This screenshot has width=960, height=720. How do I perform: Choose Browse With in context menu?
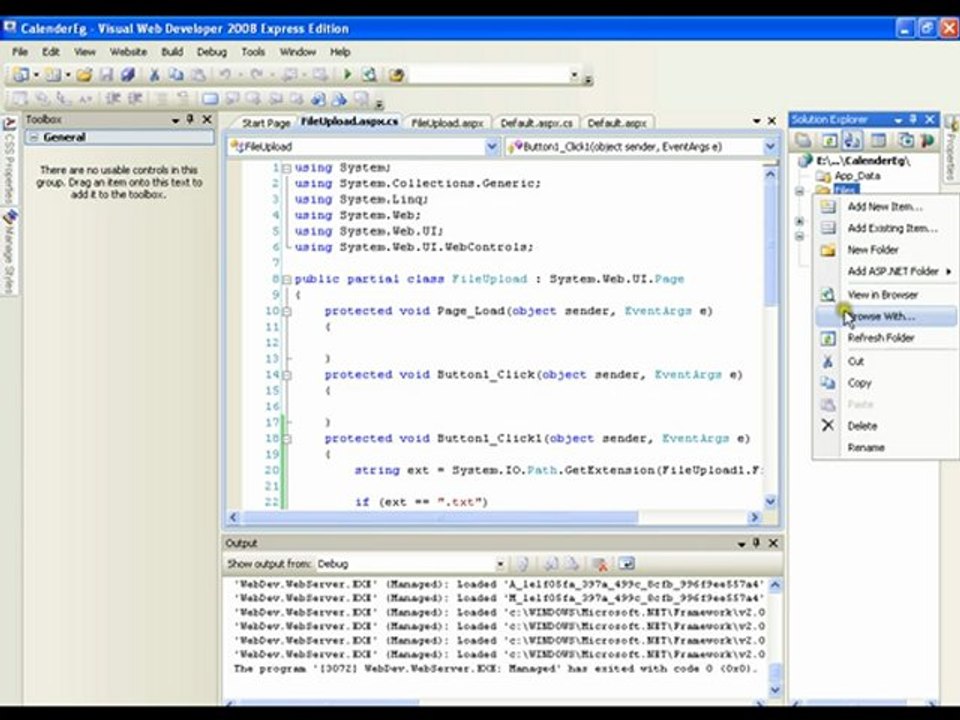[885, 317]
